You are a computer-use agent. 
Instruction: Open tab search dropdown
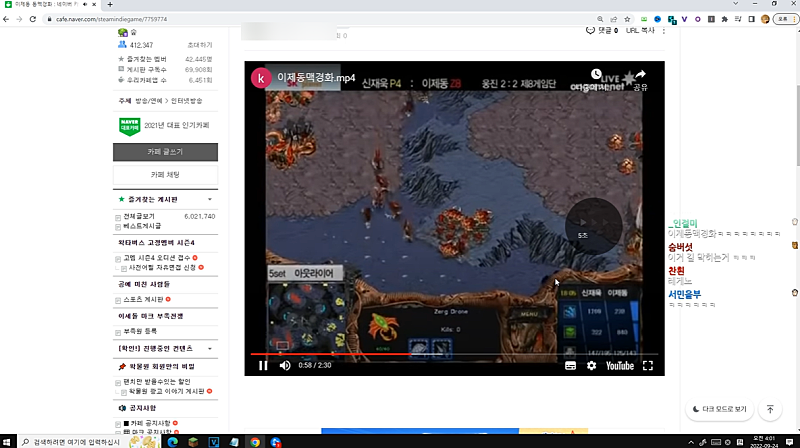(x=735, y=4)
